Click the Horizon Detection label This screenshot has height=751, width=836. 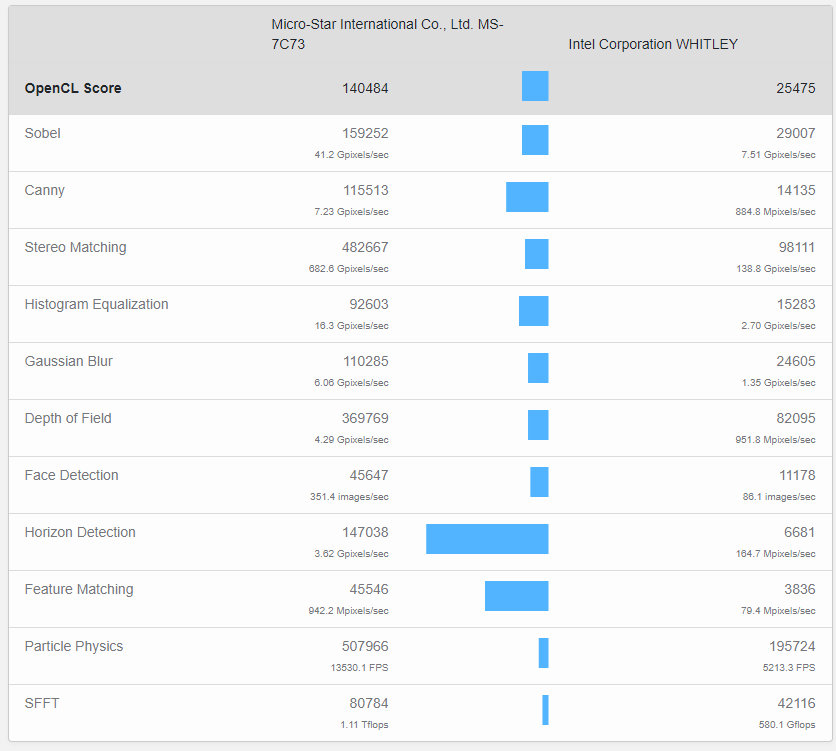[79, 532]
